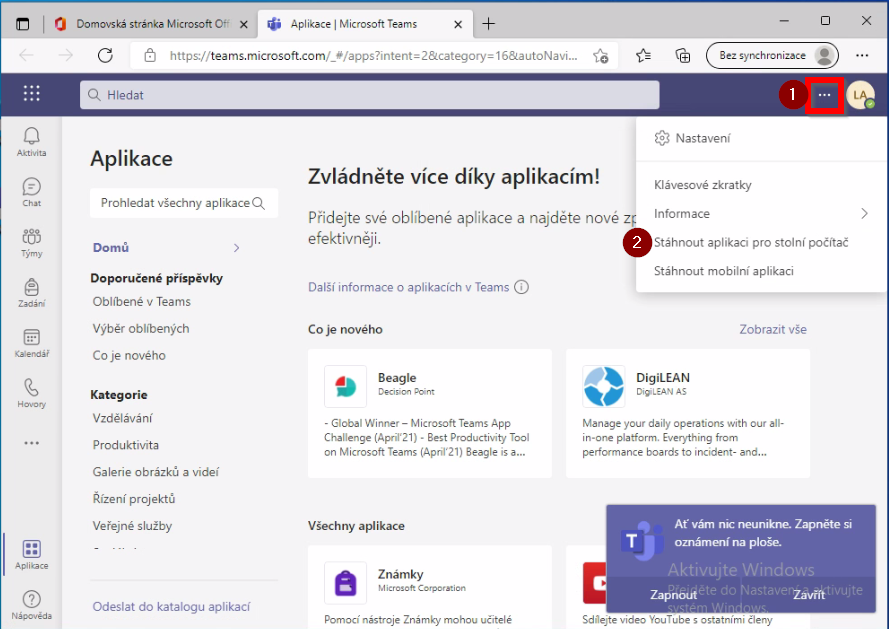This screenshot has height=629, width=889.
Task: Close the Aplikace Microsoft Teams tab
Action: (x=458, y=24)
